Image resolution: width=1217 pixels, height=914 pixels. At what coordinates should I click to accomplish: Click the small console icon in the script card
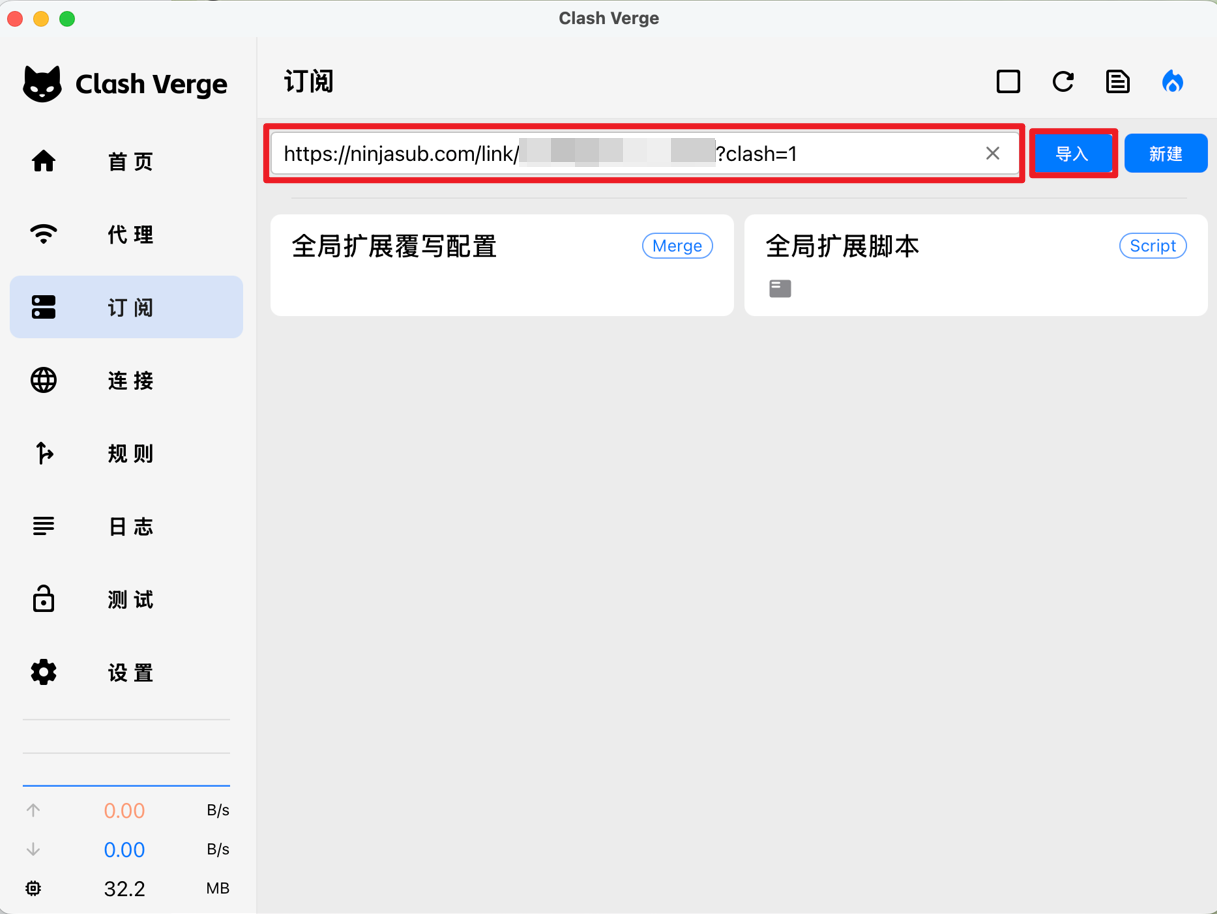(780, 289)
